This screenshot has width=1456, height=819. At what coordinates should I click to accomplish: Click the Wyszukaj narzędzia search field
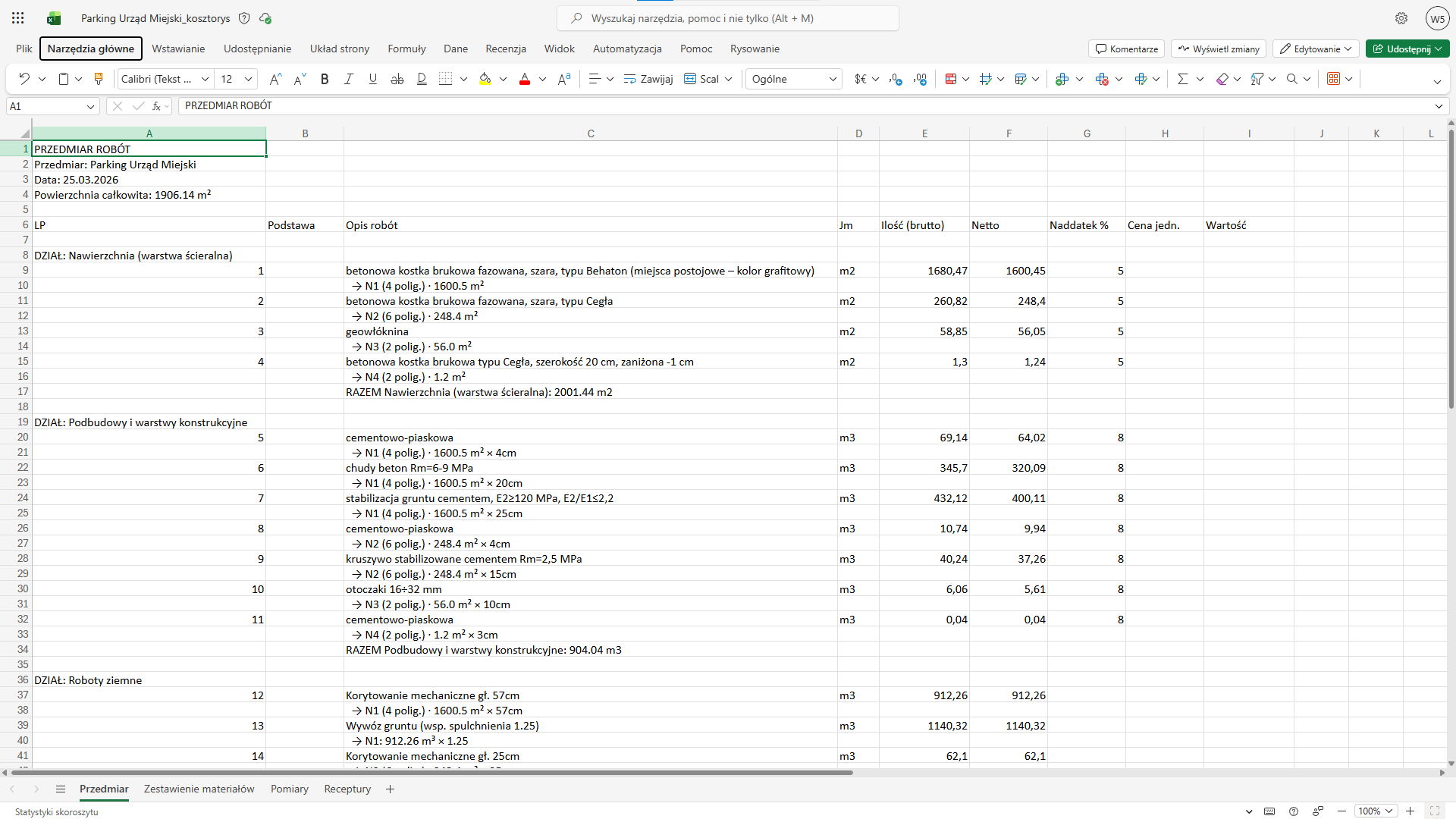[728, 18]
